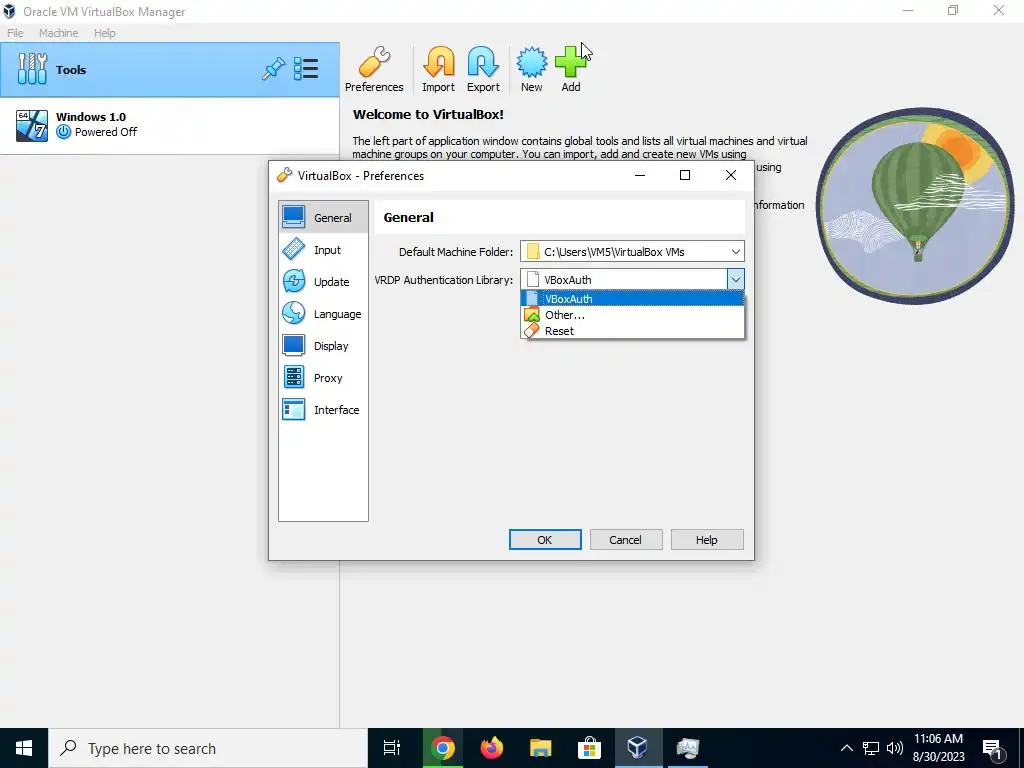Open the notification center icon
This screenshot has height=768, width=1024.
[x=993, y=748]
